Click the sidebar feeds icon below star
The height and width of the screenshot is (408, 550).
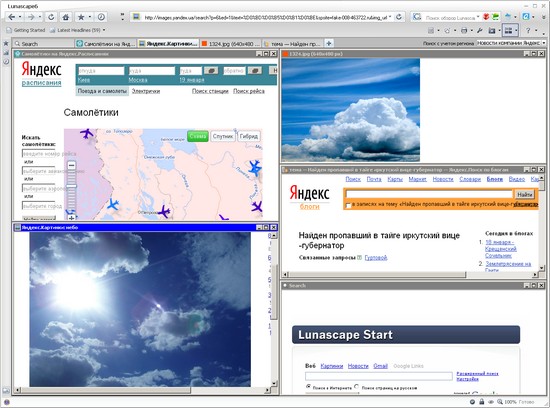tap(6, 52)
